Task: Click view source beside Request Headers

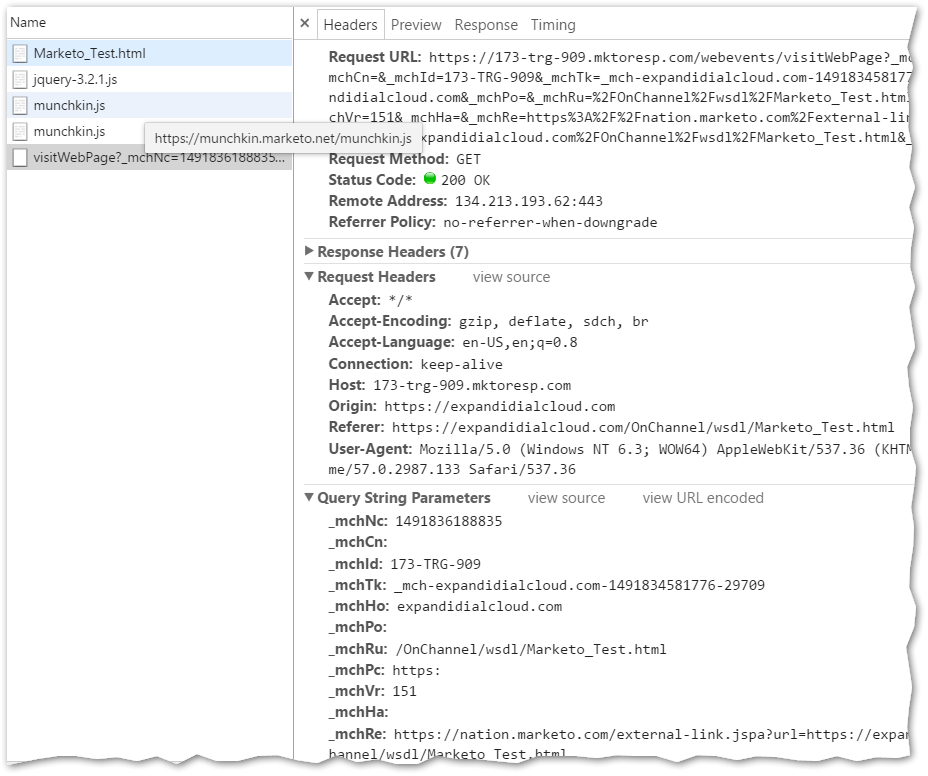Action: pos(511,277)
